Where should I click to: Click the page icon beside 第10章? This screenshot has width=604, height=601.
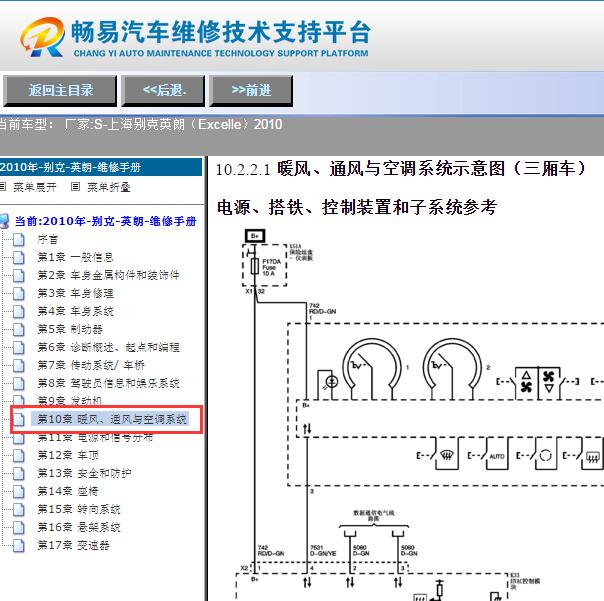18,419
